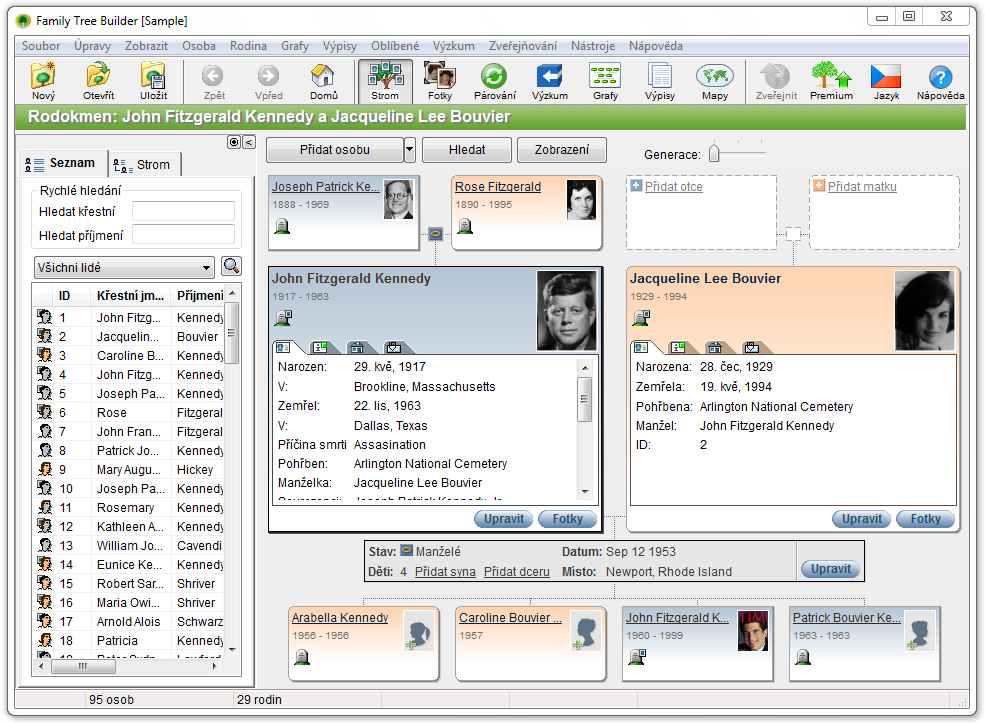Screen dimensions: 985x723
Task: Click the magnifier search icon beside Všichni lidé
Action: 231,266
